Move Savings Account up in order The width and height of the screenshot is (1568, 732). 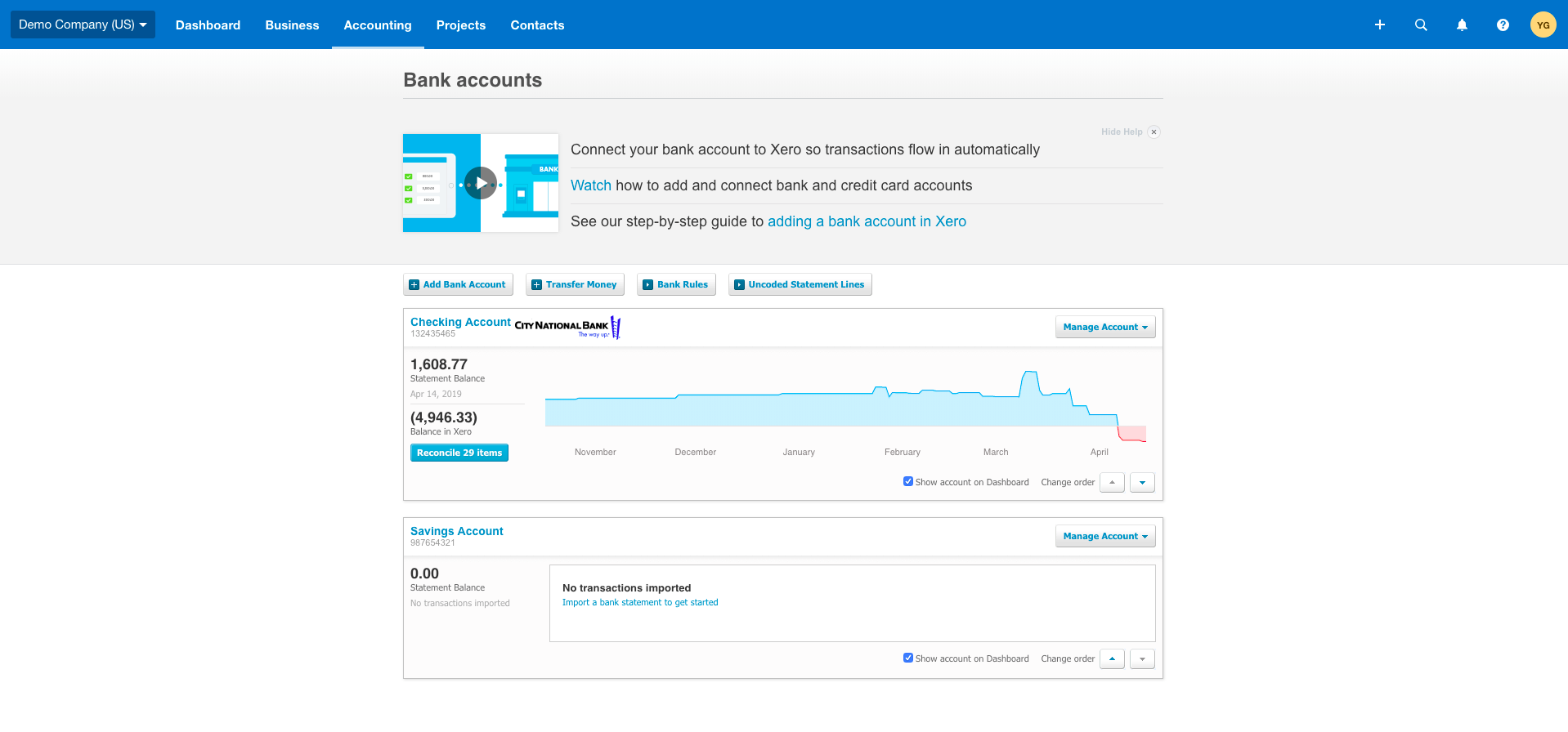[1112, 658]
